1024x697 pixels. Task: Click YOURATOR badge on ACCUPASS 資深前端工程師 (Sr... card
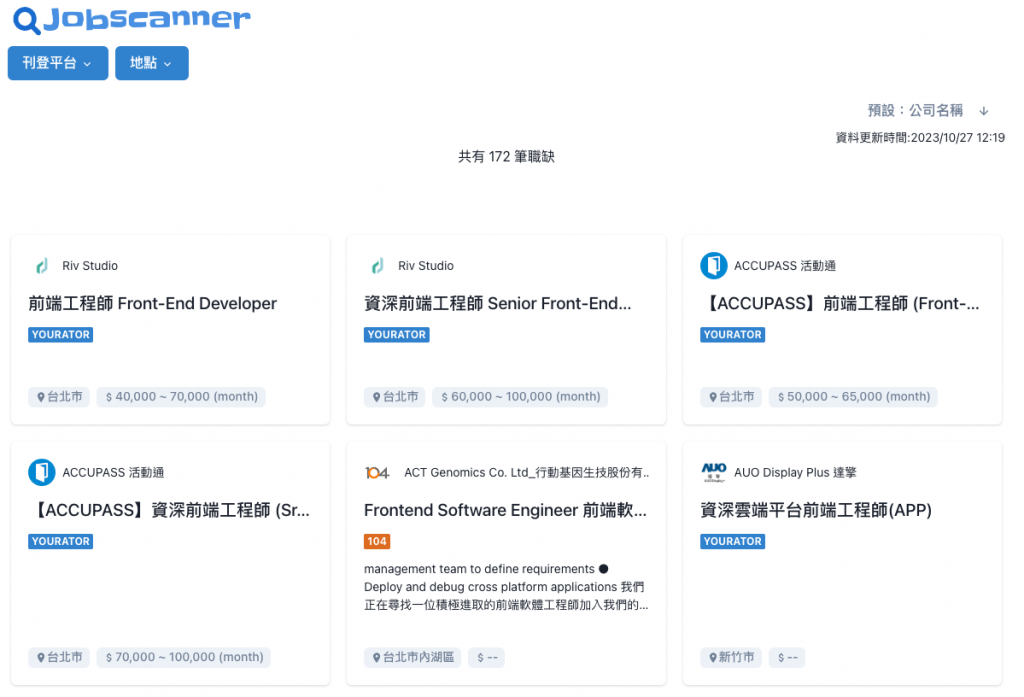pos(61,542)
